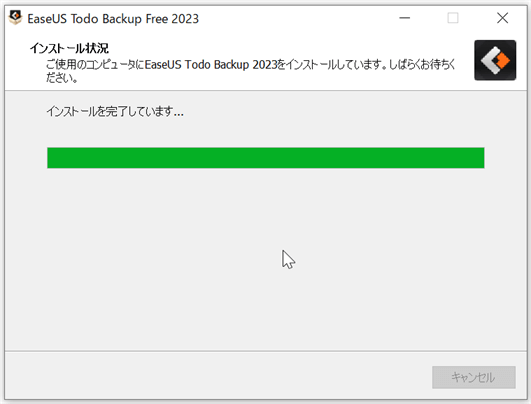
Task: Minimize the installer window
Action: 404,18
